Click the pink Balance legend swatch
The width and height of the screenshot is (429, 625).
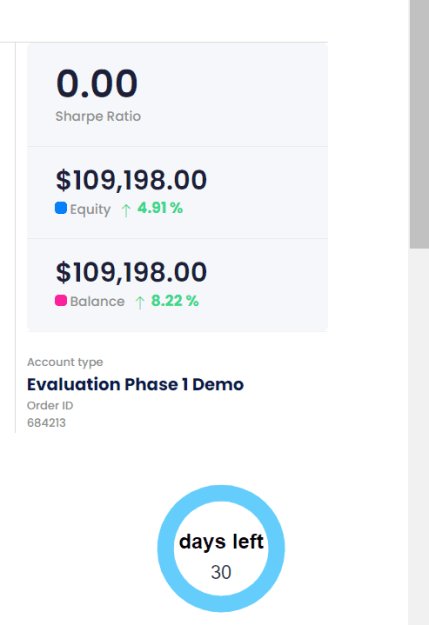point(61,301)
